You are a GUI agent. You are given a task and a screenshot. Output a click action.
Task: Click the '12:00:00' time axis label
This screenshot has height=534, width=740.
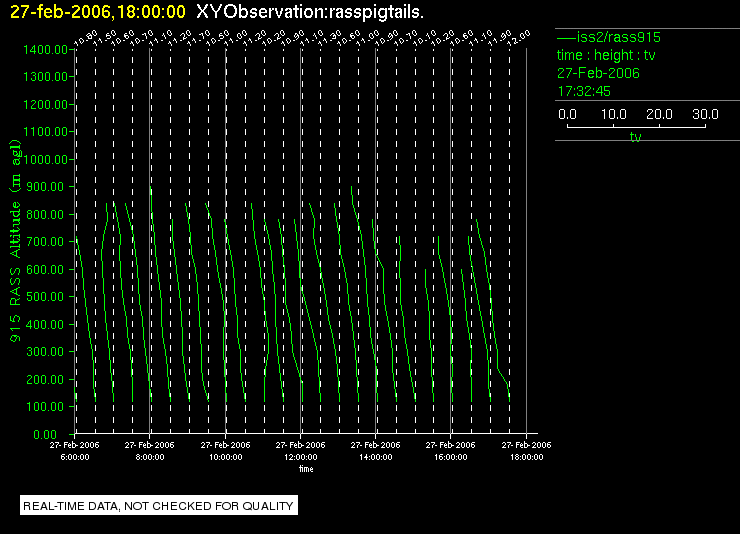click(301, 457)
